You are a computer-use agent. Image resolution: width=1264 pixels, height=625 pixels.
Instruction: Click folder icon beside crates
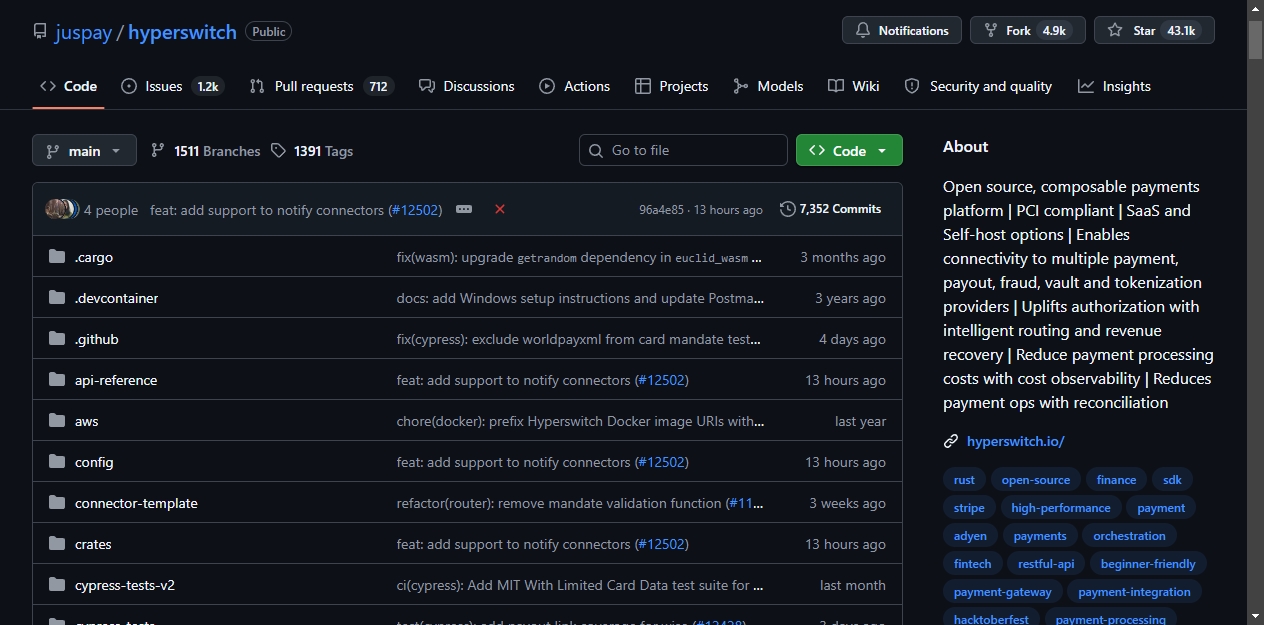pos(57,544)
